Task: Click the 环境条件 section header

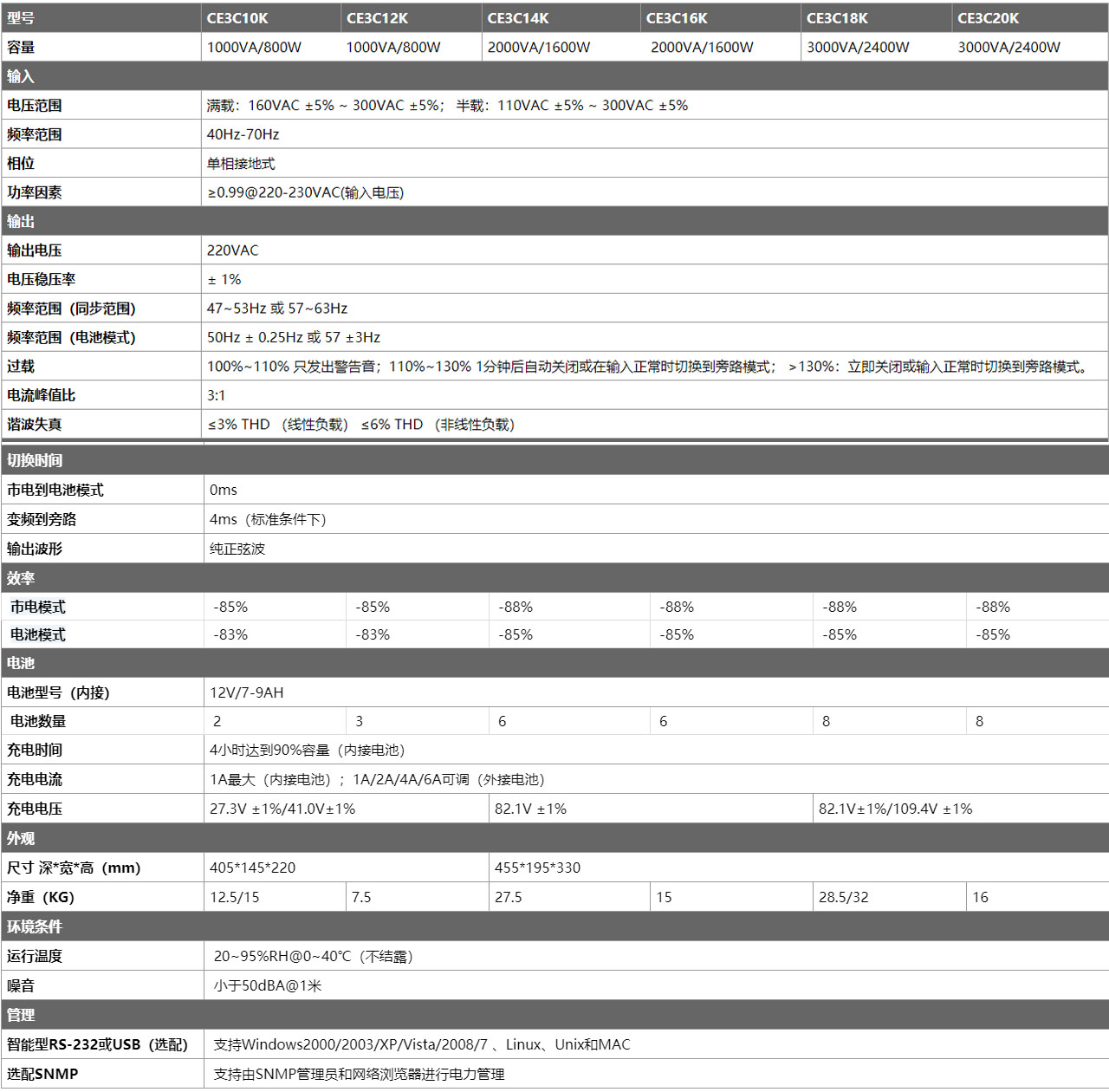Action: (554, 926)
